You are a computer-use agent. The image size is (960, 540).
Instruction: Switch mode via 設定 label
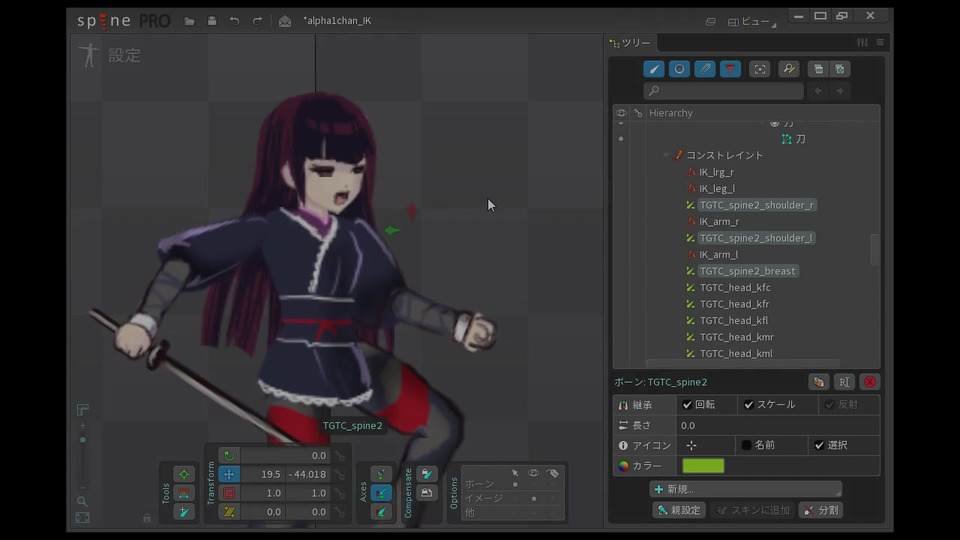(x=124, y=56)
